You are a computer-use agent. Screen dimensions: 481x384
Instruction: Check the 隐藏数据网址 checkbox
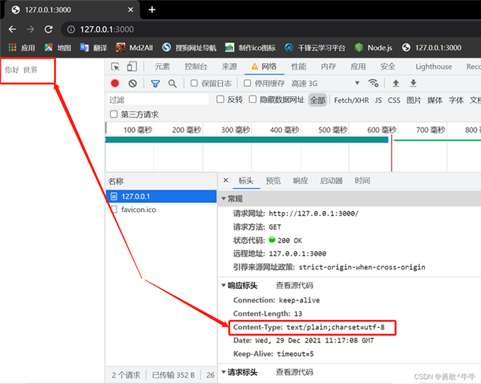coord(253,99)
